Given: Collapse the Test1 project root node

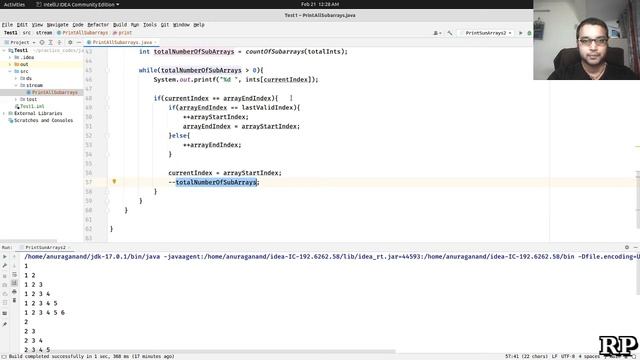Looking at the screenshot, I should pos(4,51).
